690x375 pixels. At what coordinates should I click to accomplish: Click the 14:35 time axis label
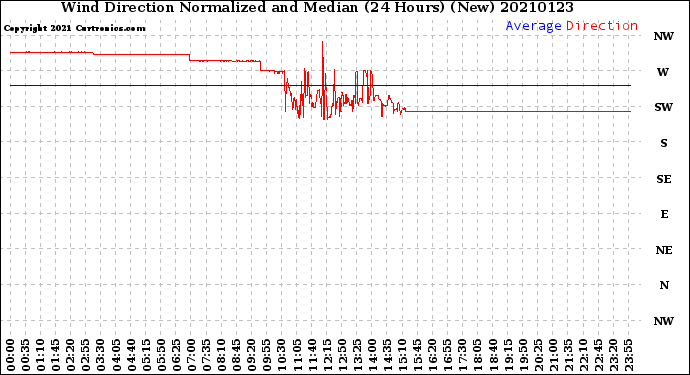coord(387,355)
